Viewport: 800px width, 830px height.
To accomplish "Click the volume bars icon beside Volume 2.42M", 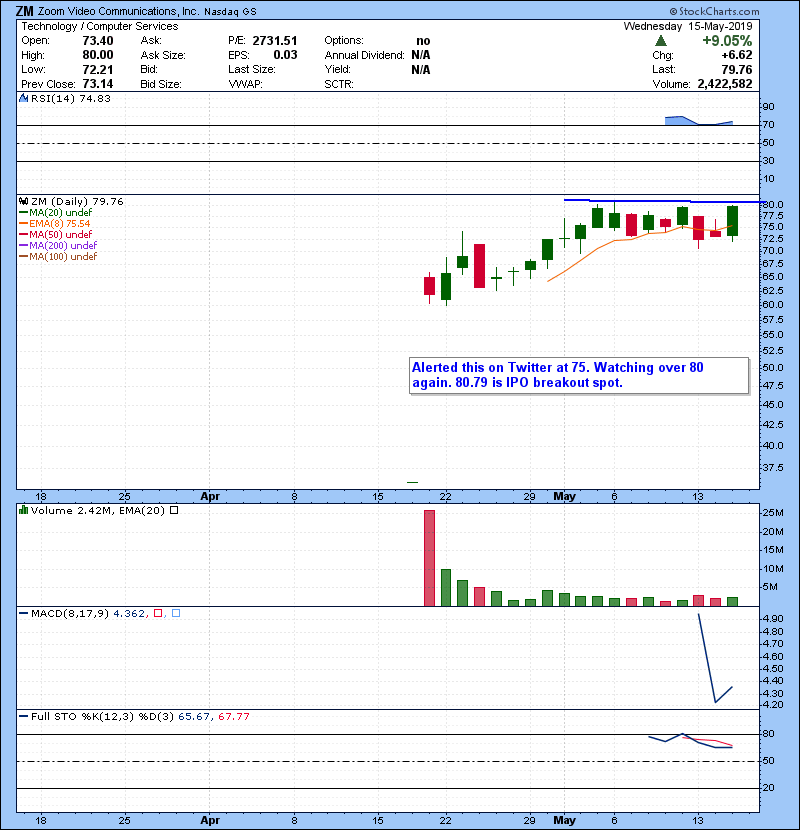I will (23, 510).
